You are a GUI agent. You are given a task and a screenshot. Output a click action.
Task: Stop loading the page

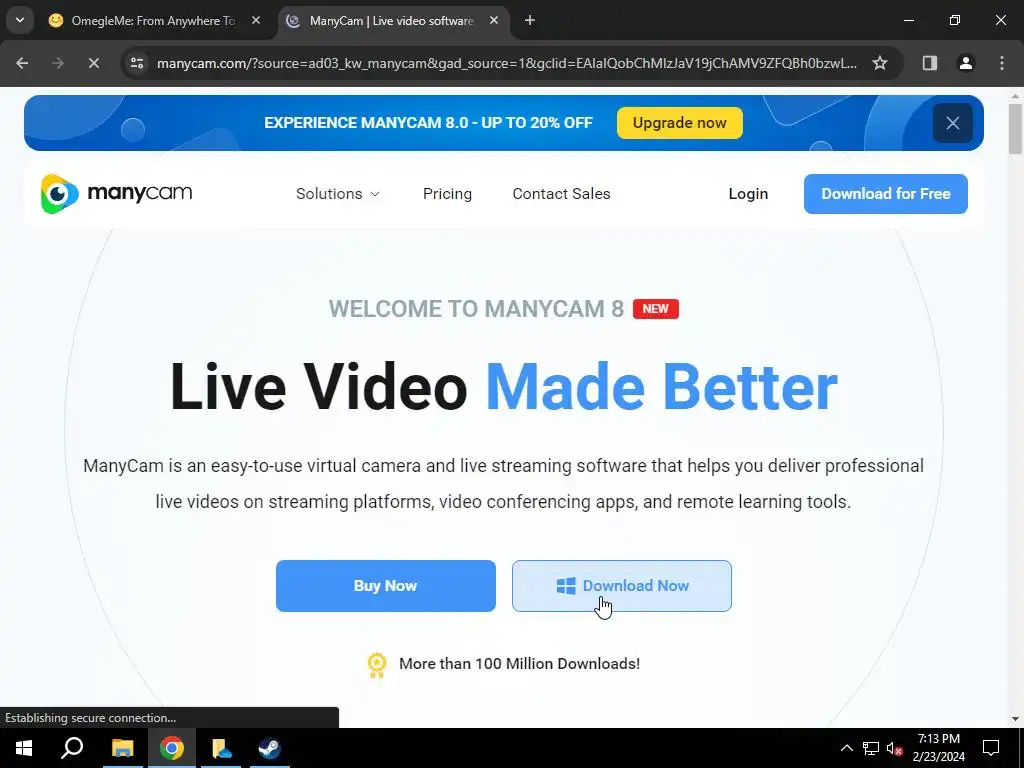[93, 63]
